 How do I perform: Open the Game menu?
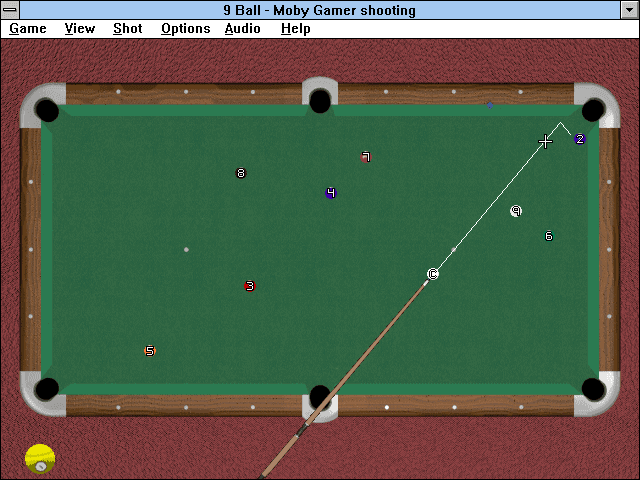[28, 29]
